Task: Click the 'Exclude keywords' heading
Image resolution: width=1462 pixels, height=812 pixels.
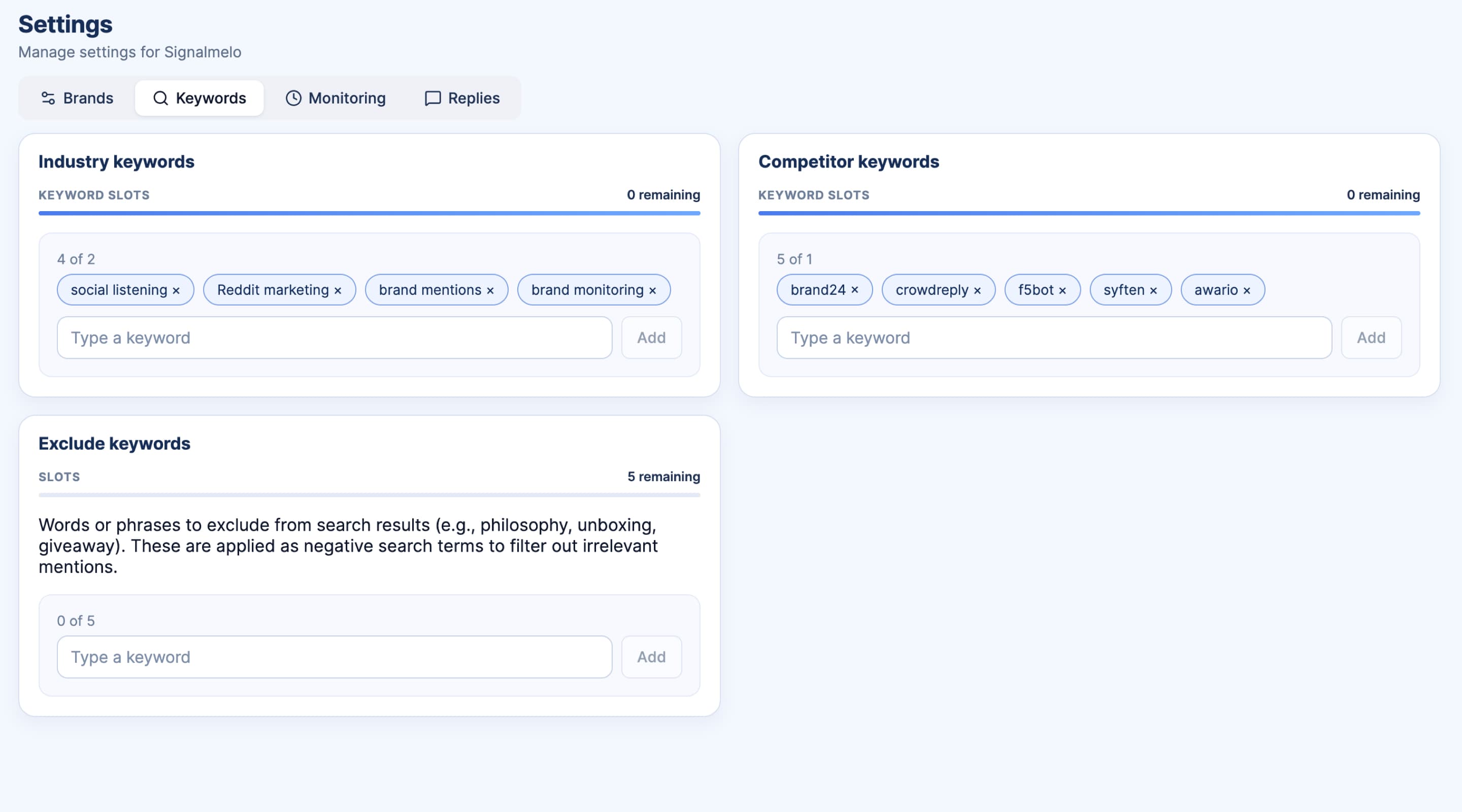Action: click(x=114, y=444)
